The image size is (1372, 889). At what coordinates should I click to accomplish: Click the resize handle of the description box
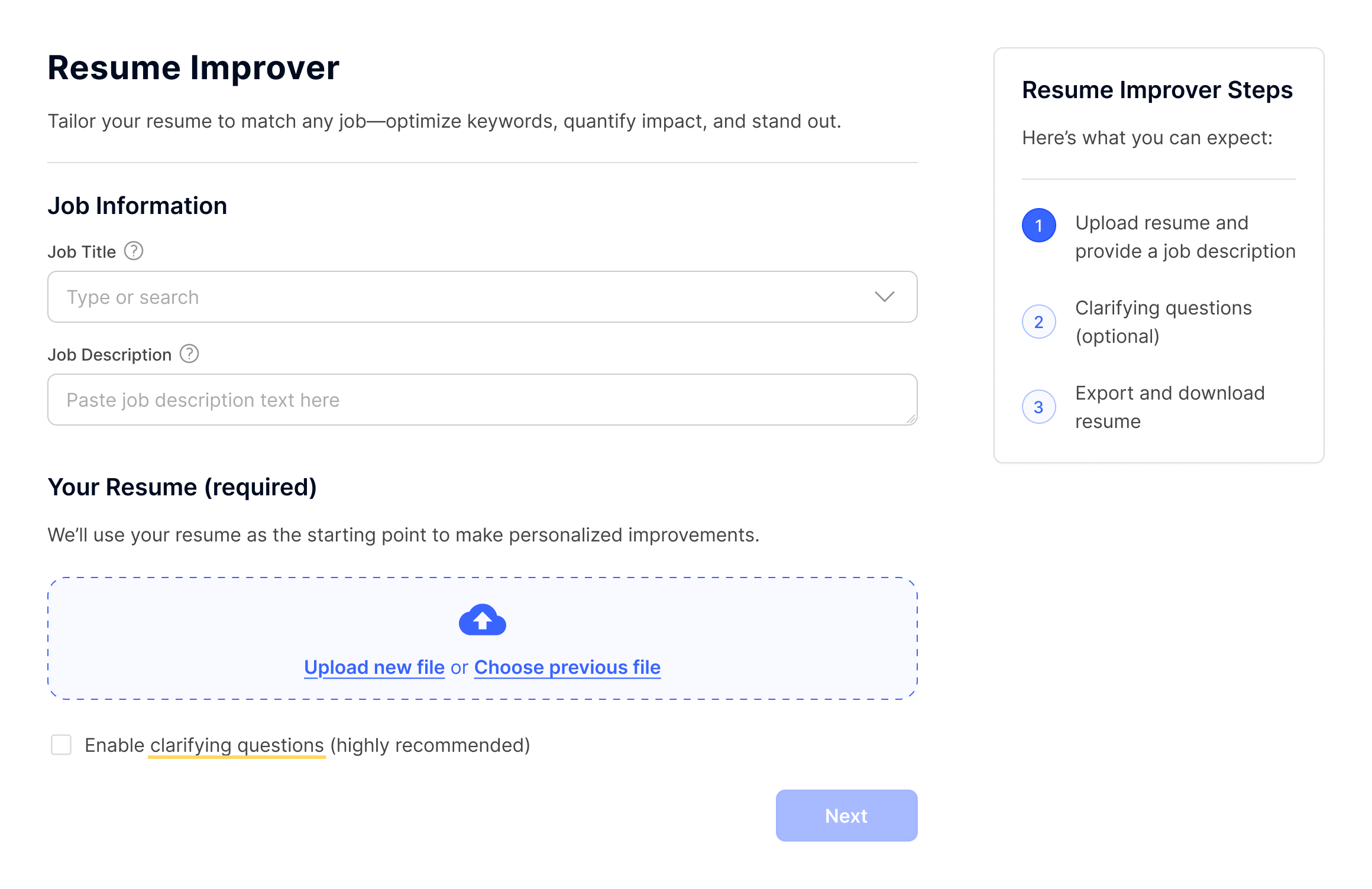(911, 419)
